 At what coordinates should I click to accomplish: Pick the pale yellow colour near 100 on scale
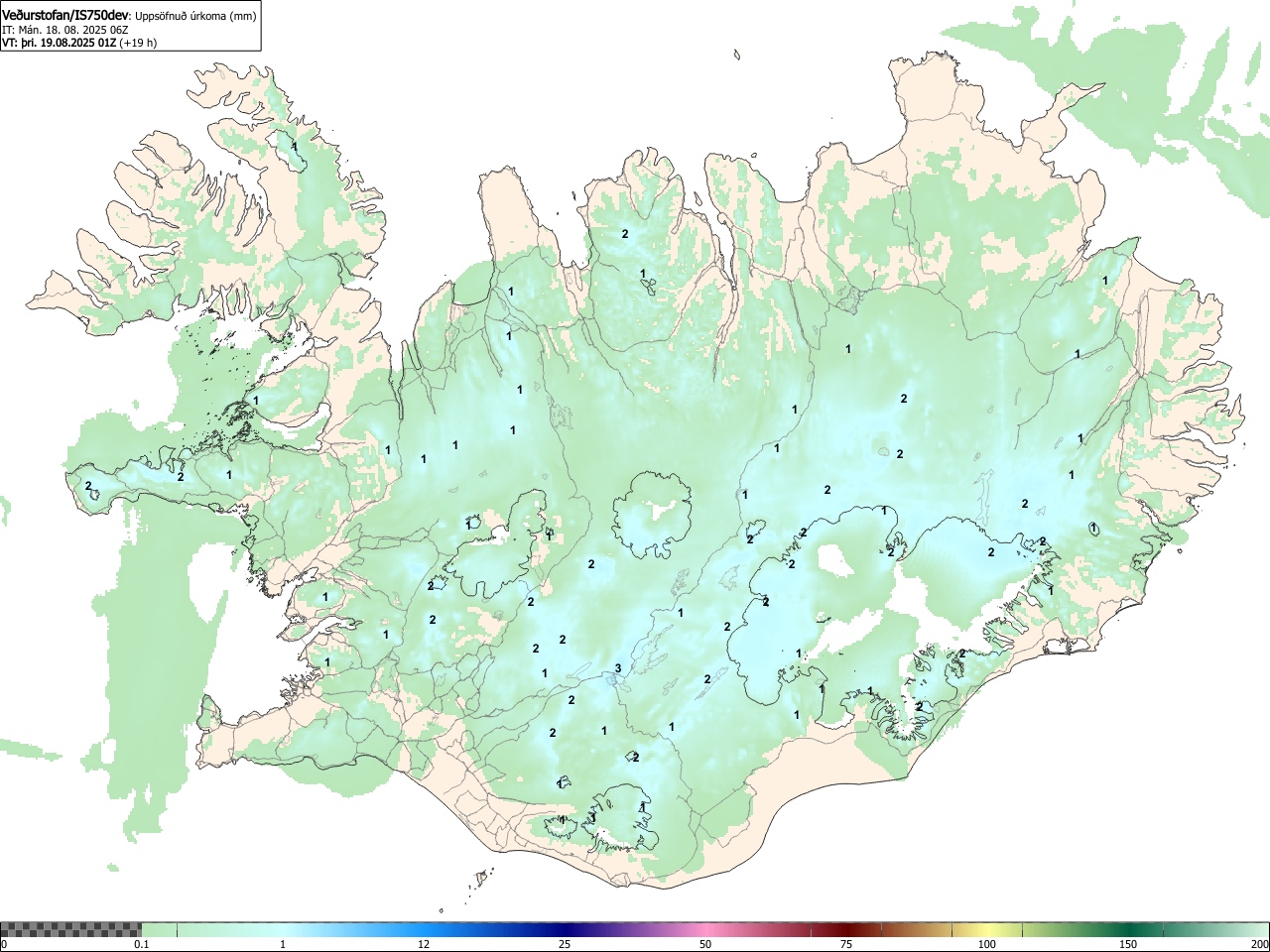tap(987, 929)
